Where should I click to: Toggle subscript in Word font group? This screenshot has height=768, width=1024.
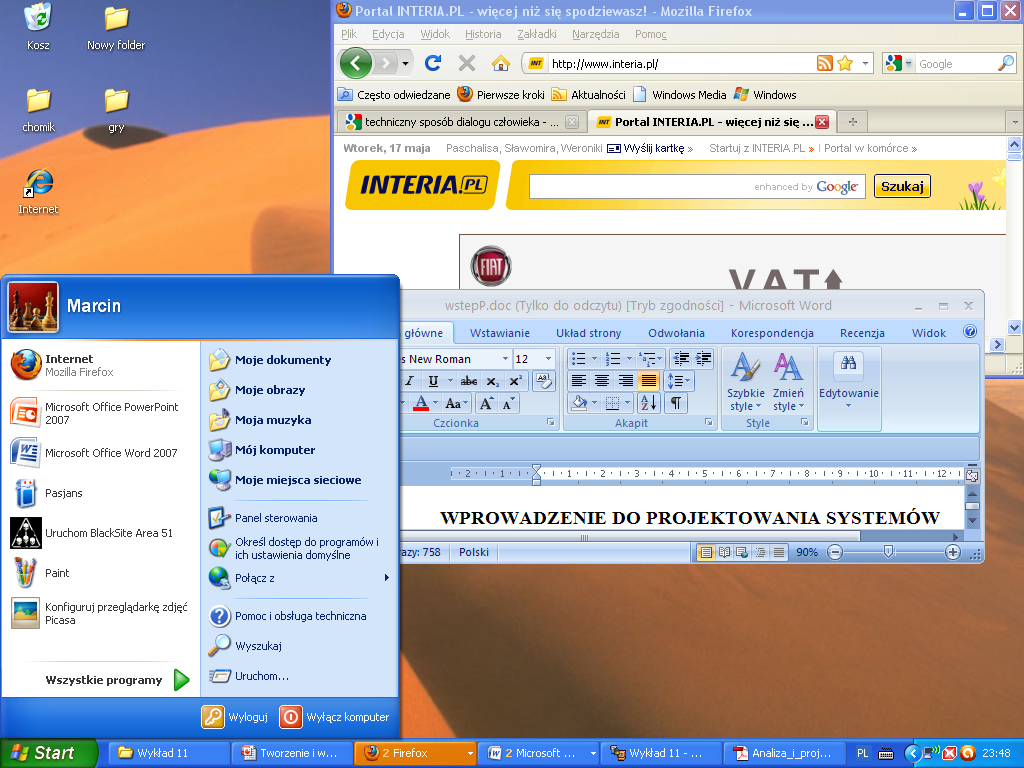click(x=493, y=381)
